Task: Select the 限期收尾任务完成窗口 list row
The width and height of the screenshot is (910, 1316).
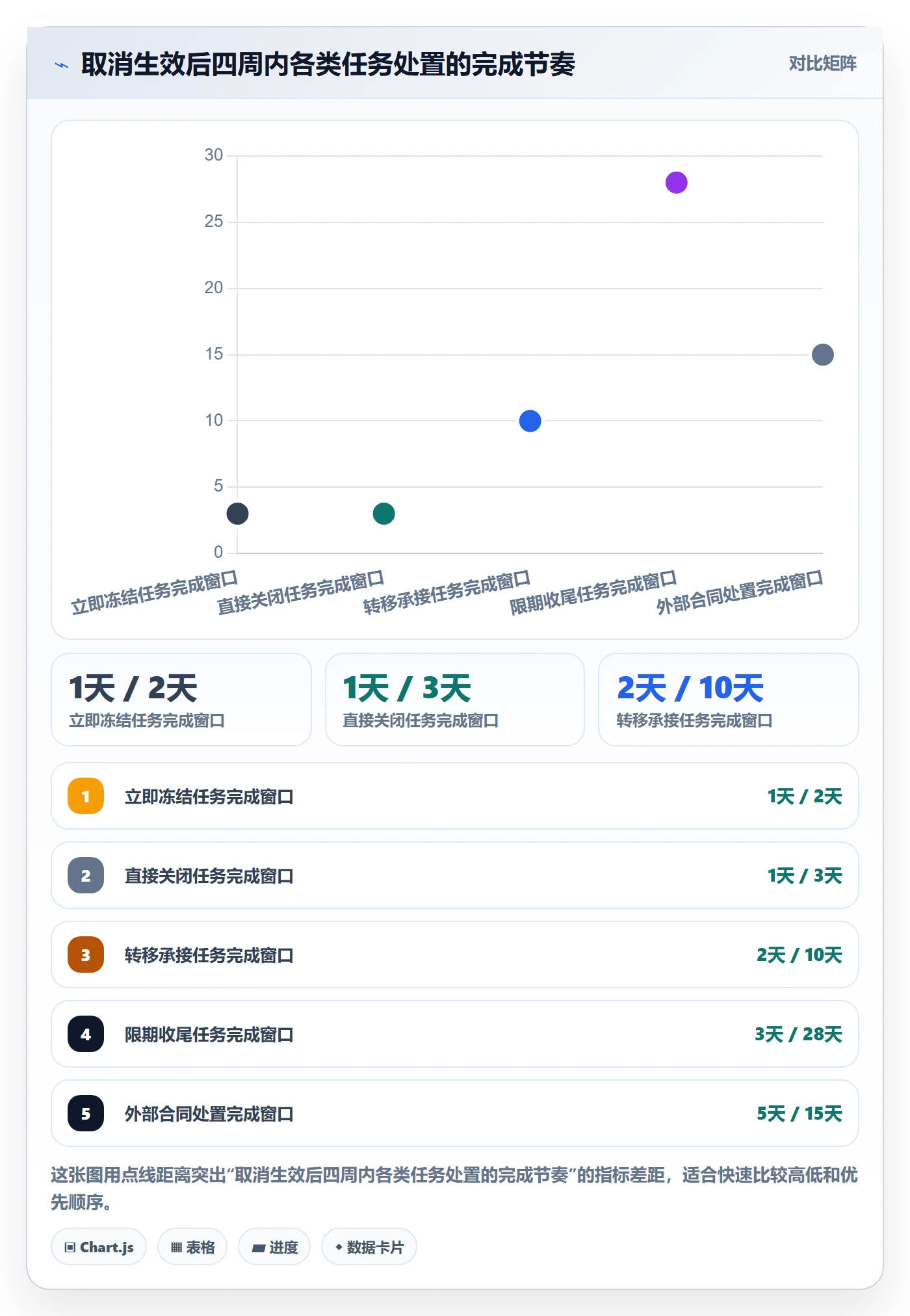Action: [x=455, y=1034]
